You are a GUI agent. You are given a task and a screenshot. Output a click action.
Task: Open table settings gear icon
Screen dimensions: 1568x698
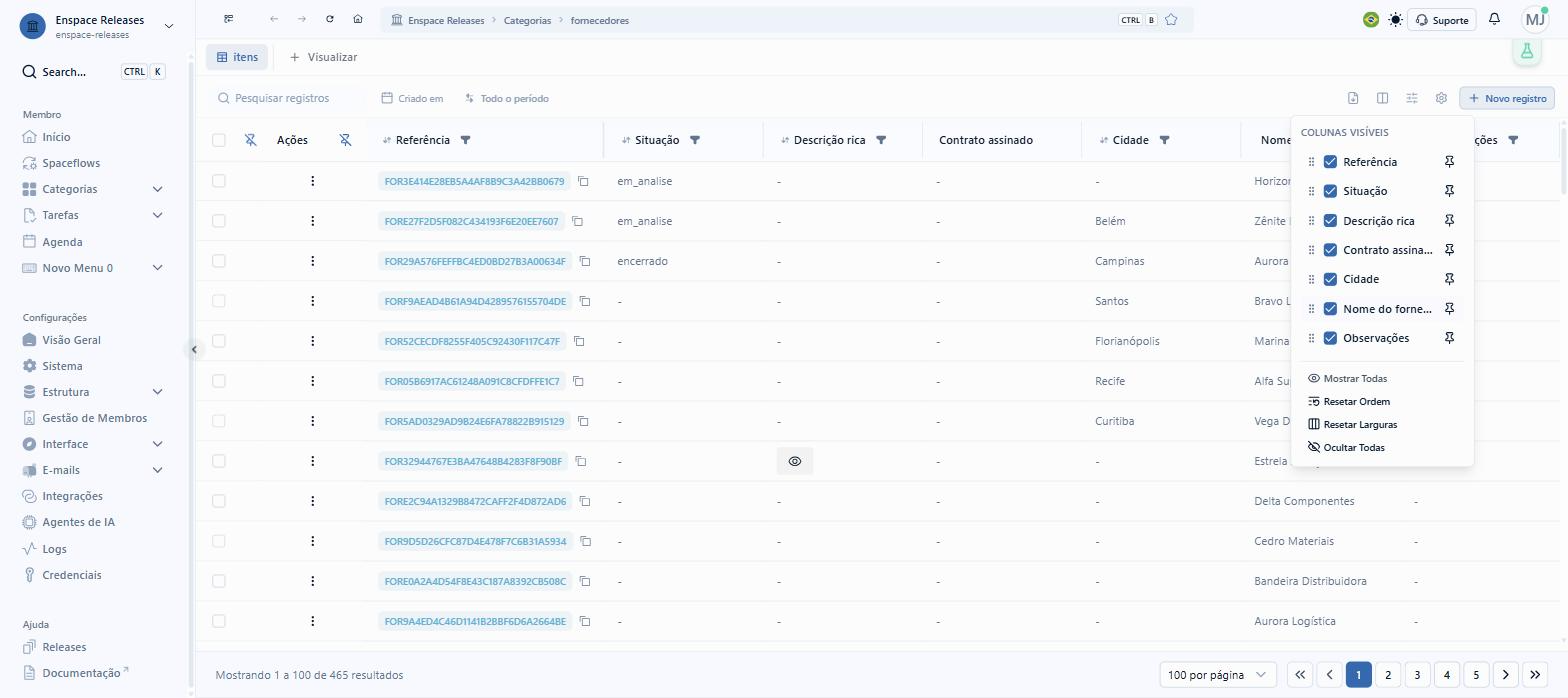pos(1441,98)
